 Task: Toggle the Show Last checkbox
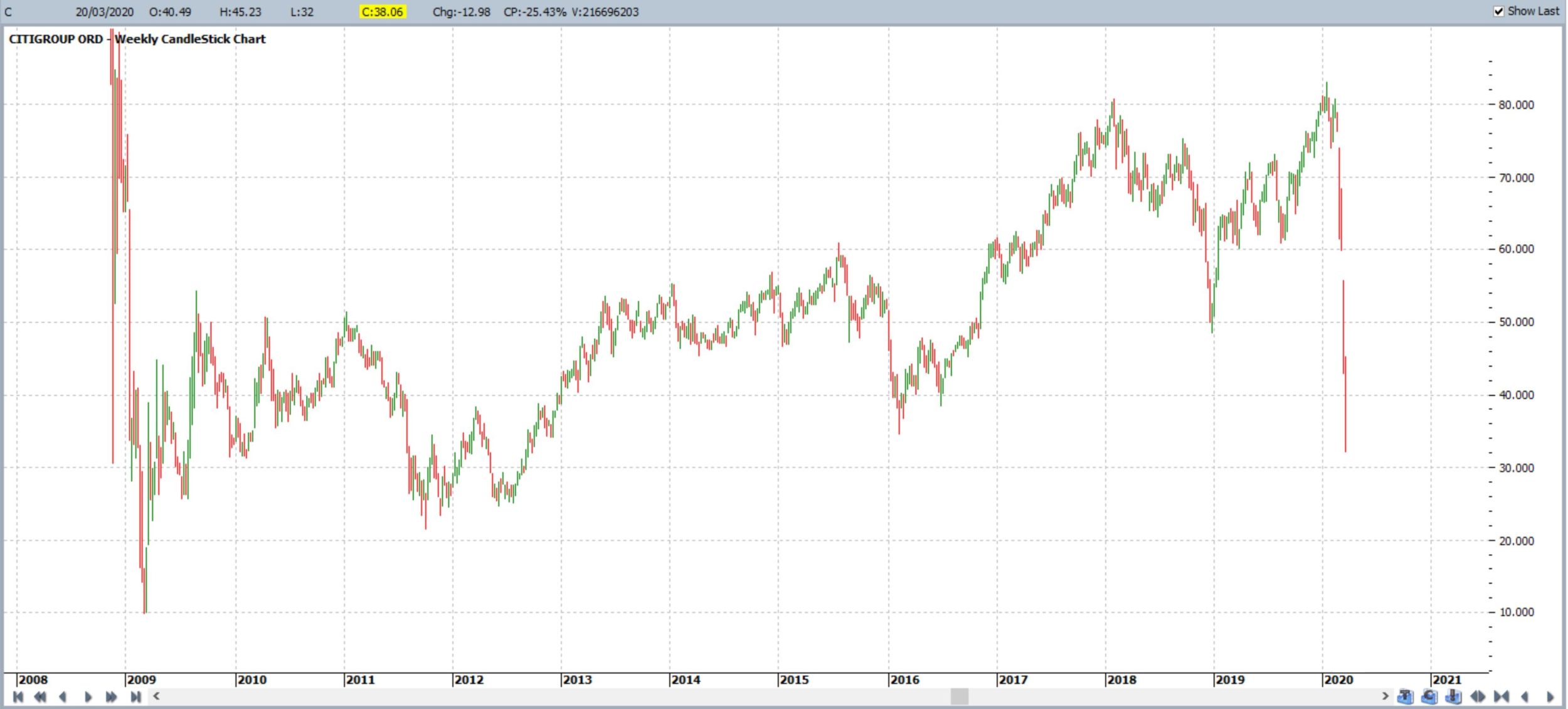coord(1499,11)
